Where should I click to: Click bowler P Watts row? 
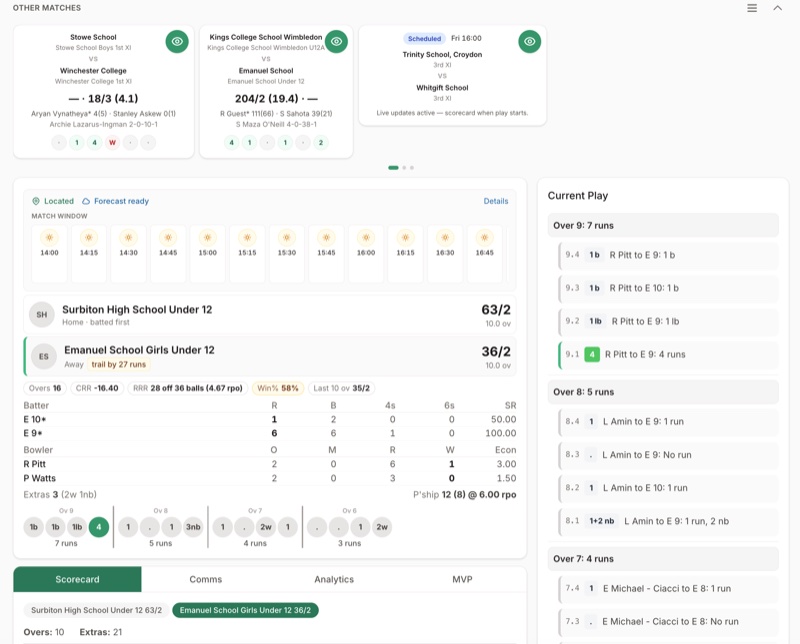[x=270, y=478]
